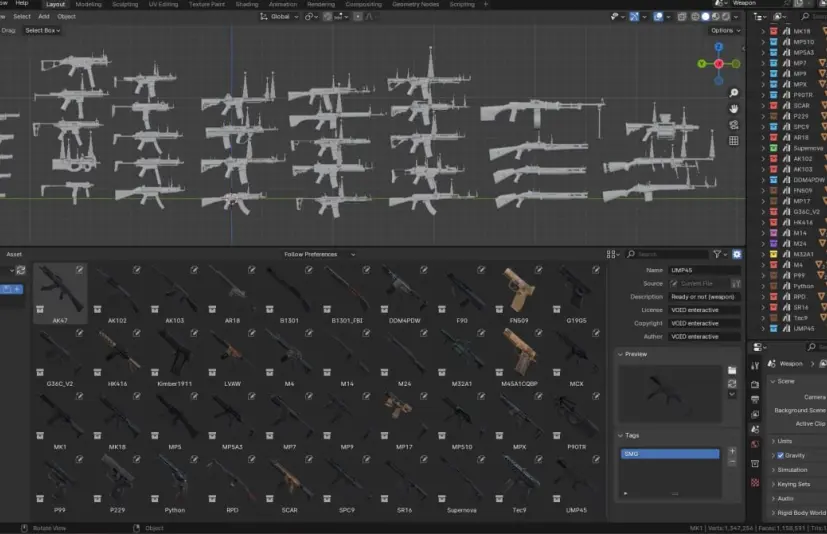
Task: Open the Modeling workspace tab
Action: [x=88, y=4]
